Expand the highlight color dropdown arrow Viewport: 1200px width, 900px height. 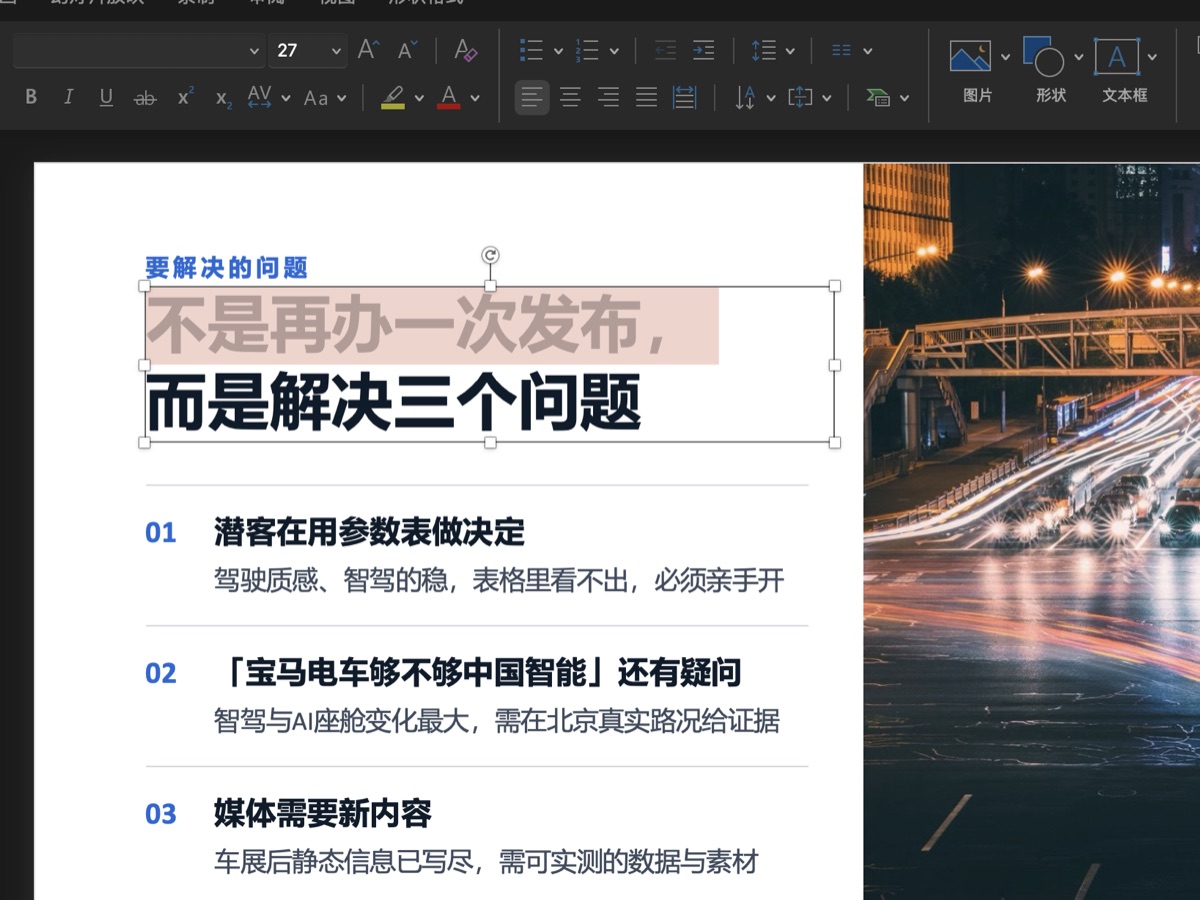pyautogui.click(x=419, y=98)
